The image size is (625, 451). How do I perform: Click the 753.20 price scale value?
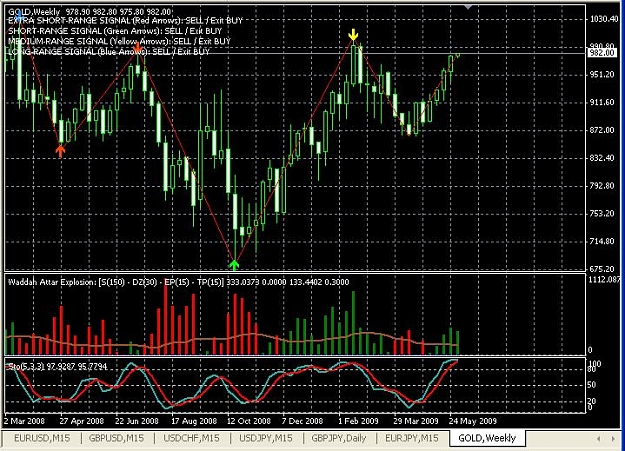[602, 213]
